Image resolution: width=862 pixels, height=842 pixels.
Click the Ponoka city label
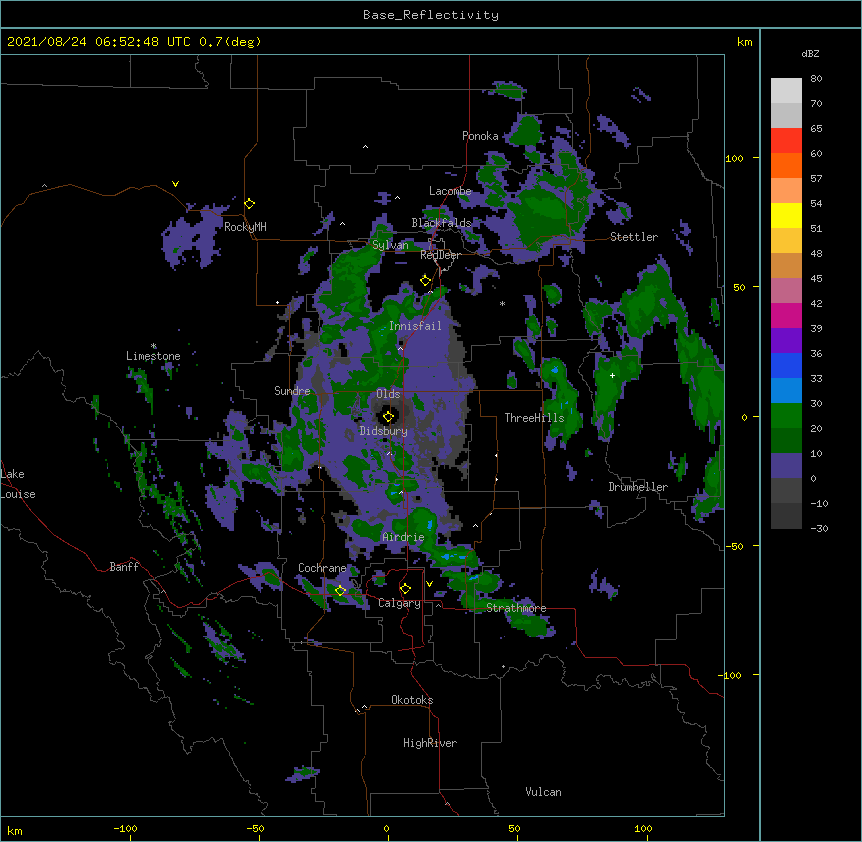tap(480, 136)
